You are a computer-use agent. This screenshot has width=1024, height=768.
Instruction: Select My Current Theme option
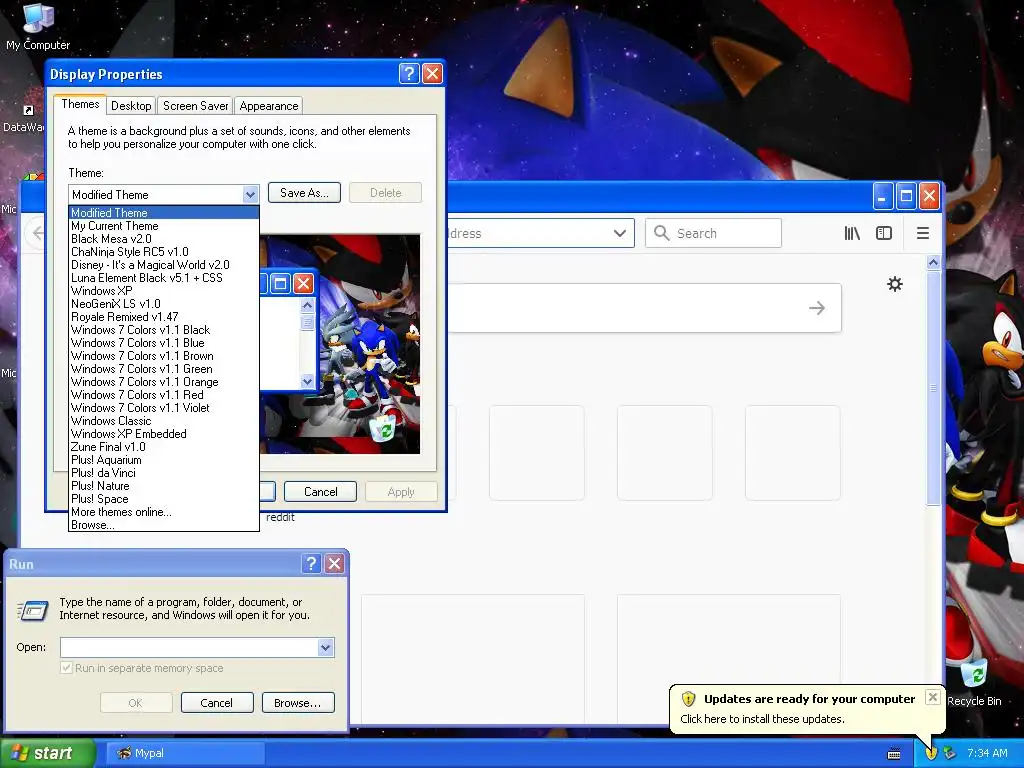164,226
